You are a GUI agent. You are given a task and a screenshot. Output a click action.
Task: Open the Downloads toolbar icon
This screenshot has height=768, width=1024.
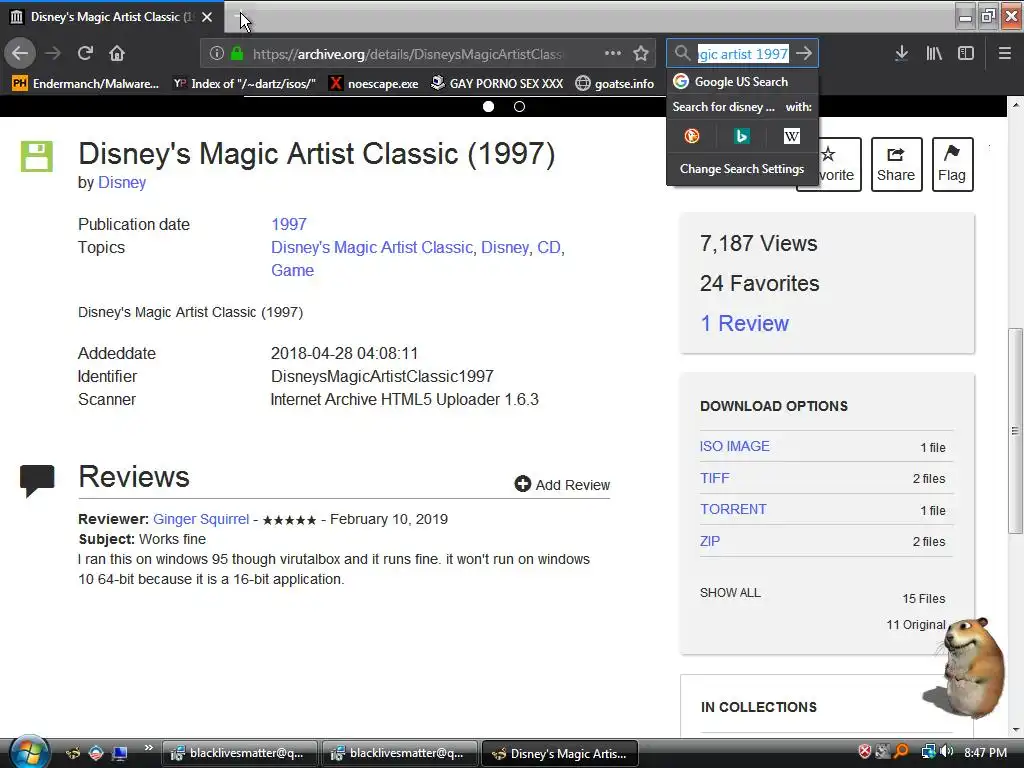coord(901,53)
